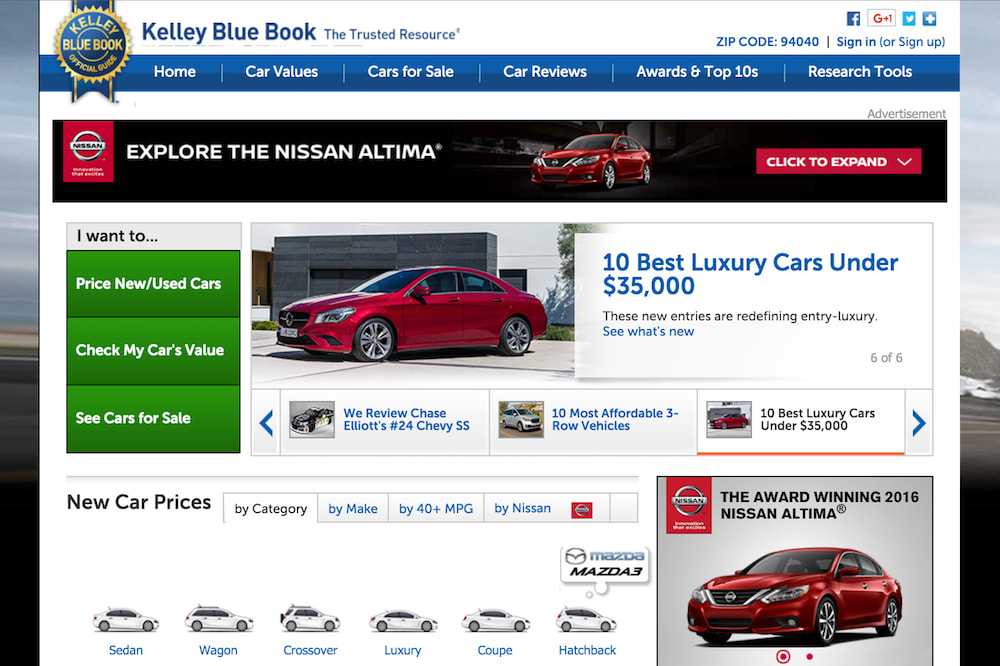This screenshot has width=1000, height=666.
Task: Switch to the by Make tab
Action: (x=353, y=508)
